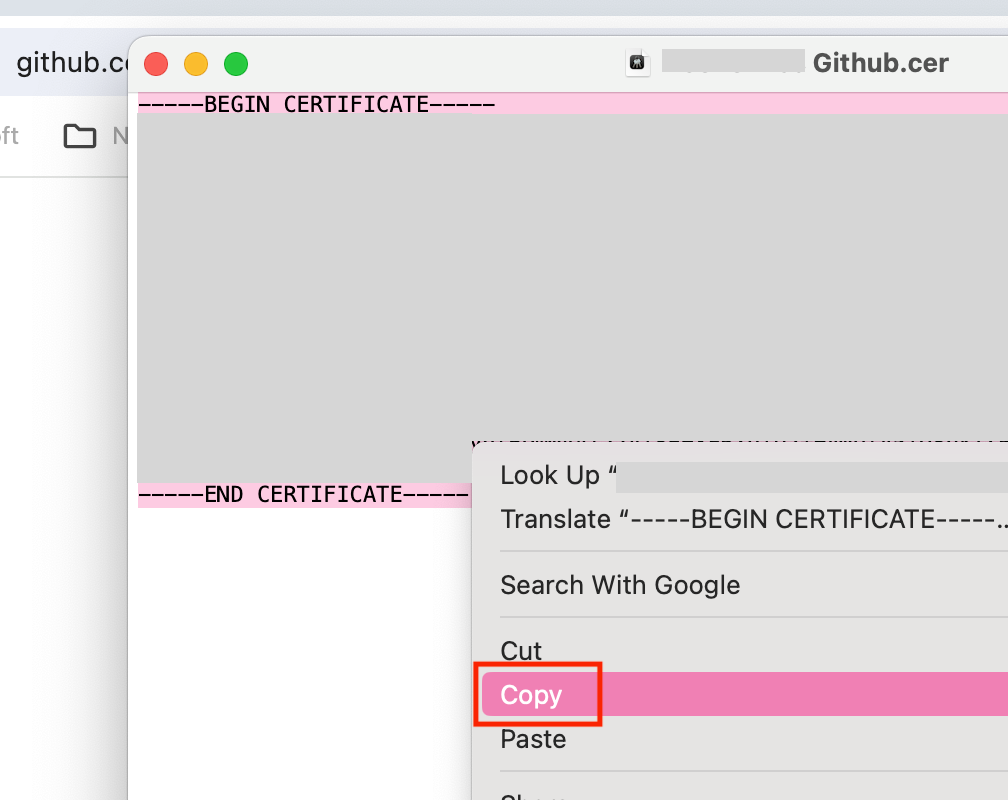This screenshot has height=800, width=1008.
Task: Choose Search With Google
Action: click(x=620, y=585)
